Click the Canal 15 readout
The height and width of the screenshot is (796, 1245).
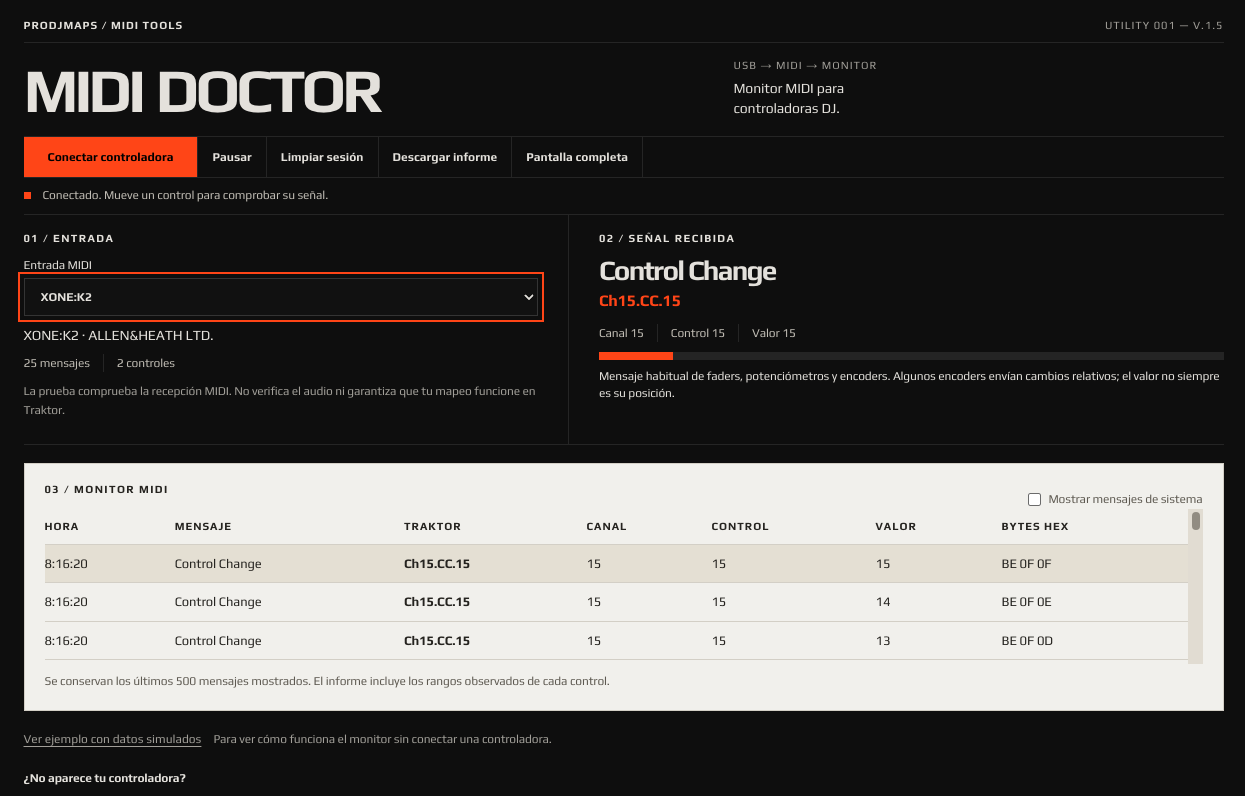tap(621, 333)
